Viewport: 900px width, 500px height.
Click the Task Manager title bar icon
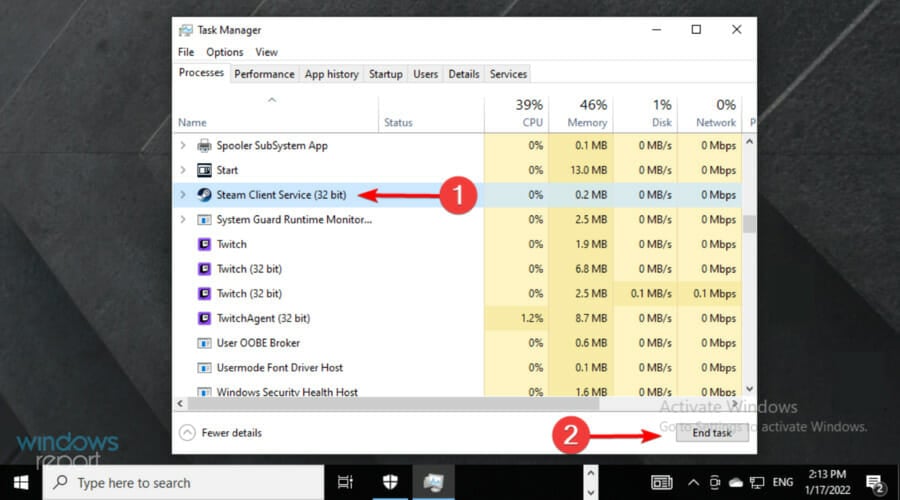click(x=185, y=30)
